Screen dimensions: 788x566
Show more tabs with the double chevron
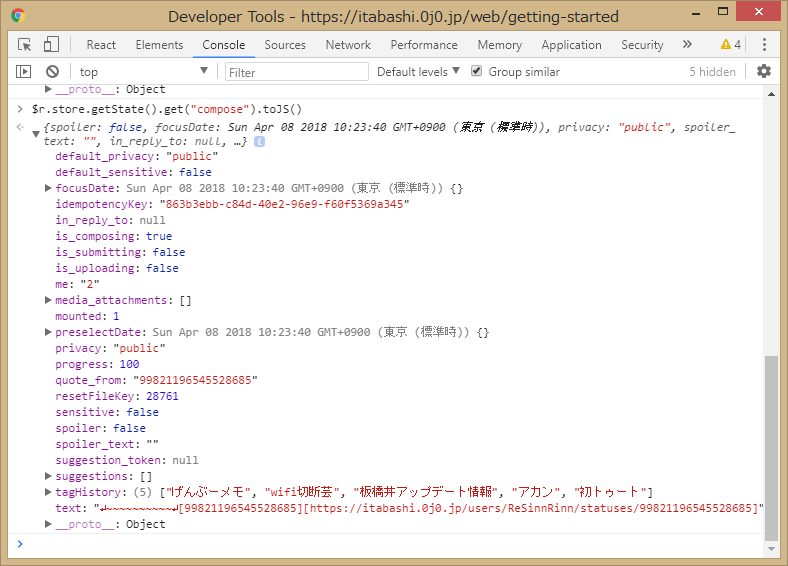tap(687, 45)
